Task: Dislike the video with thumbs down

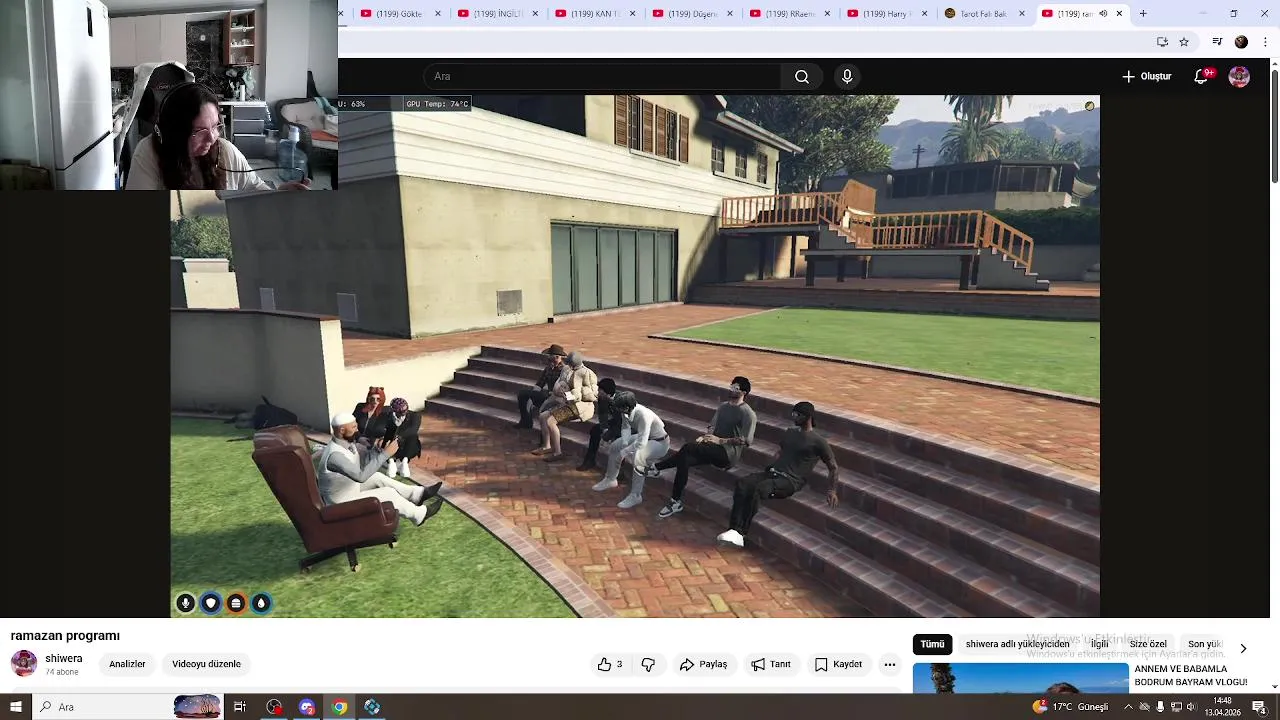Action: click(648, 664)
